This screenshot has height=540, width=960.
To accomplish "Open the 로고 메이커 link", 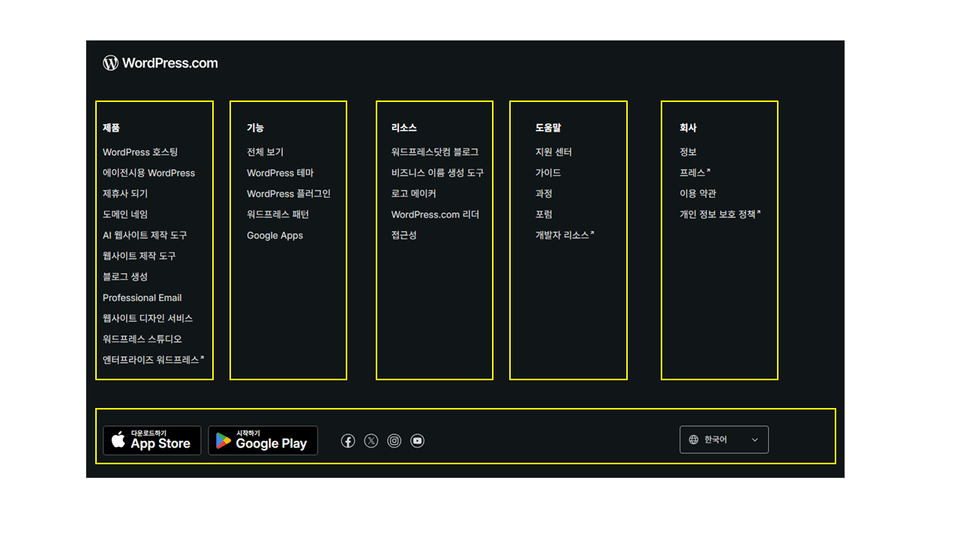I will [x=413, y=193].
